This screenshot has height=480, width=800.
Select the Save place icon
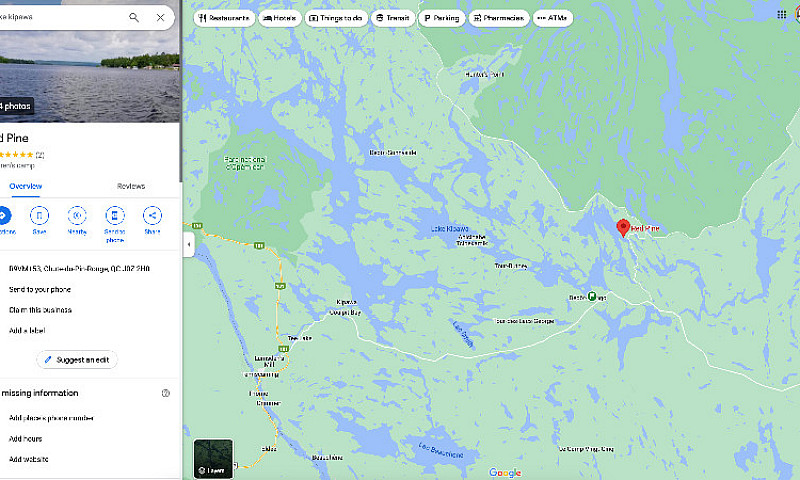click(x=39, y=215)
